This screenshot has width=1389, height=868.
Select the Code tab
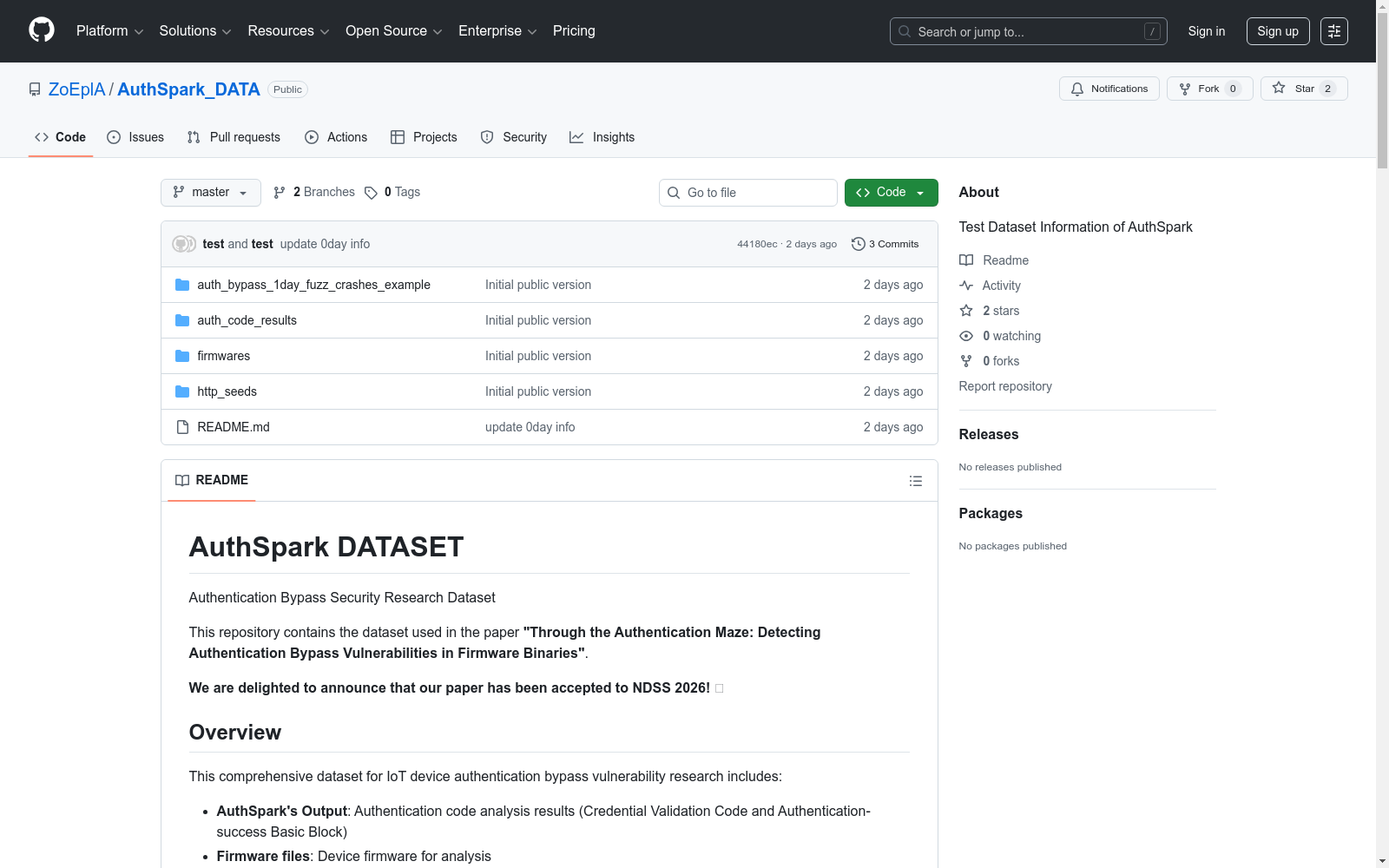coord(61,137)
